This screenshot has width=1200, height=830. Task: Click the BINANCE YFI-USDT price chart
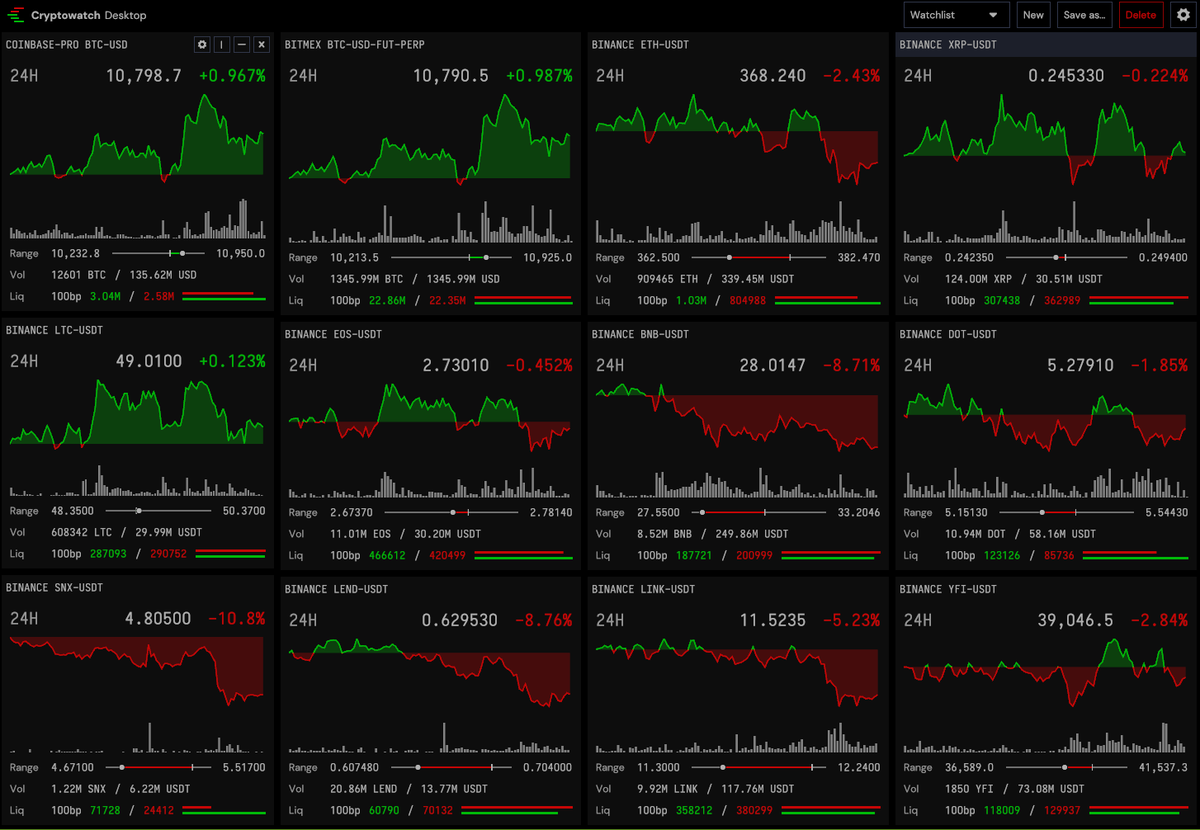1045,671
